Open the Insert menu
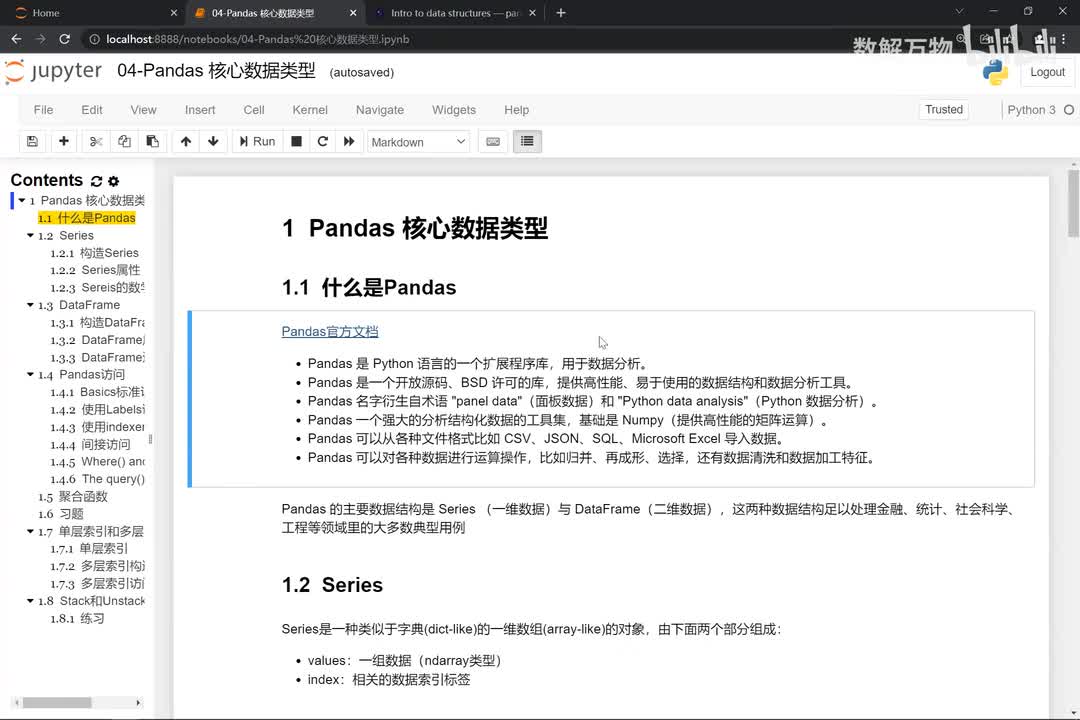The image size is (1080, 720). click(x=200, y=110)
